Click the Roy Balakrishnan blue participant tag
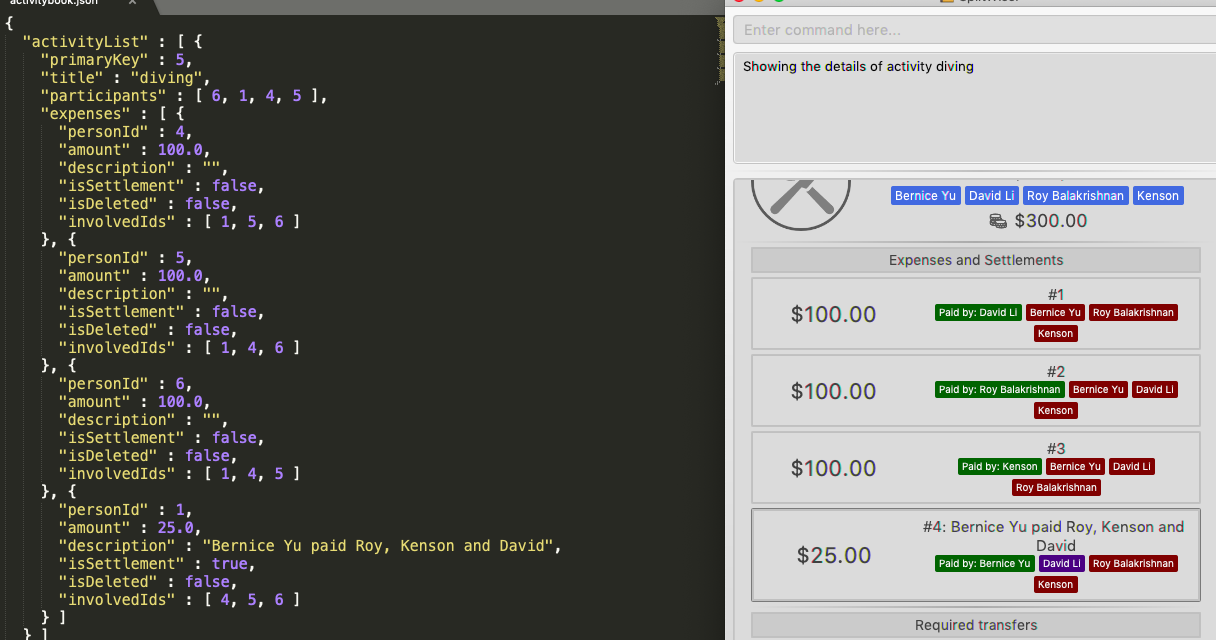Screen dimensions: 1216x640 1075,196
